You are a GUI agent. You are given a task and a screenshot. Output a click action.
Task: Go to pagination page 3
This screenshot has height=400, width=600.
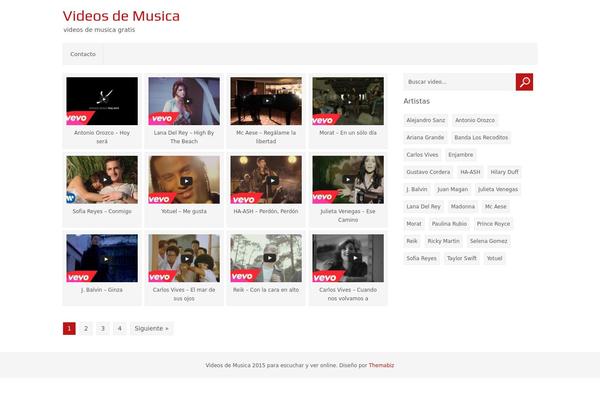coord(103,328)
